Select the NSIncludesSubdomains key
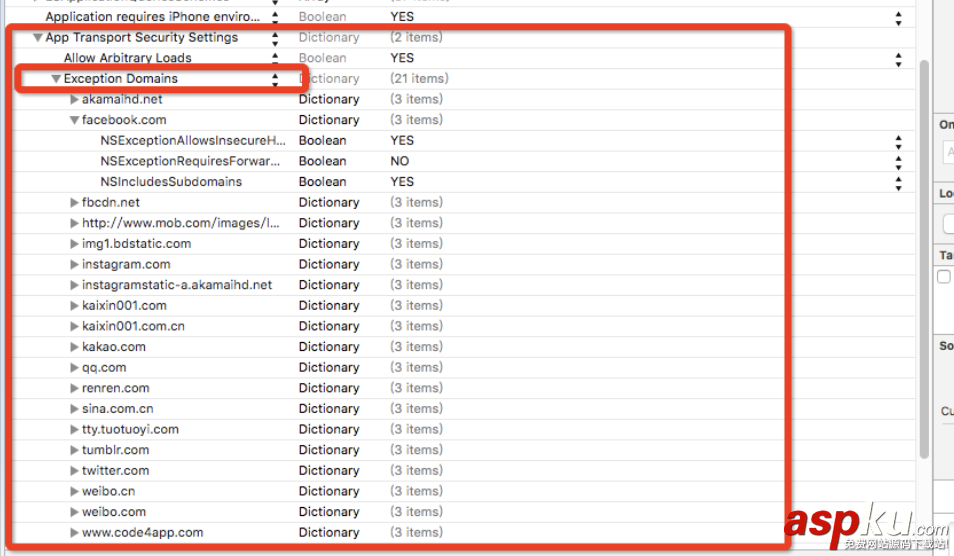The height and width of the screenshot is (556, 954). [x=171, y=182]
